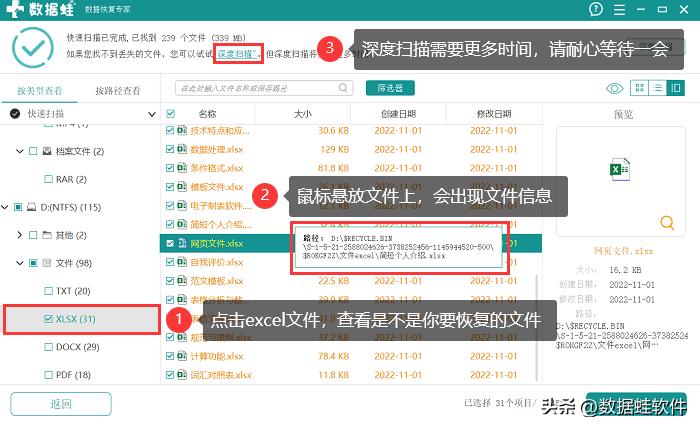Switch to the 按类型查看 tab
700x428 pixels.
[x=40, y=91]
